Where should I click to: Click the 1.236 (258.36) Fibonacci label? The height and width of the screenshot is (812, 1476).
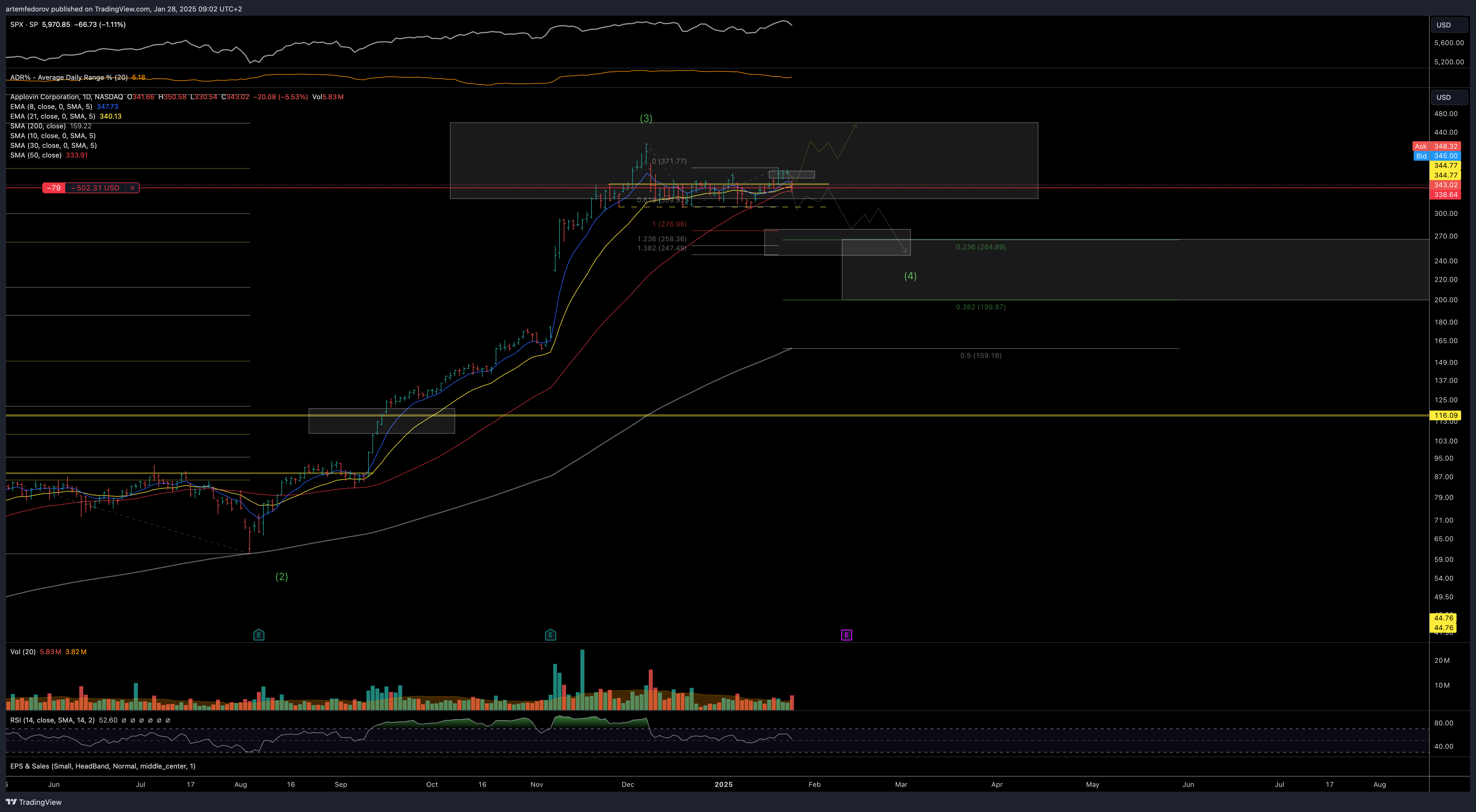click(x=662, y=239)
